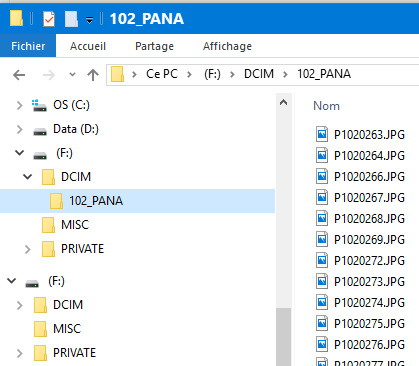This screenshot has width=419, height=366.
Task: Switch to the Affichage ribbon tab
Action: (x=227, y=46)
